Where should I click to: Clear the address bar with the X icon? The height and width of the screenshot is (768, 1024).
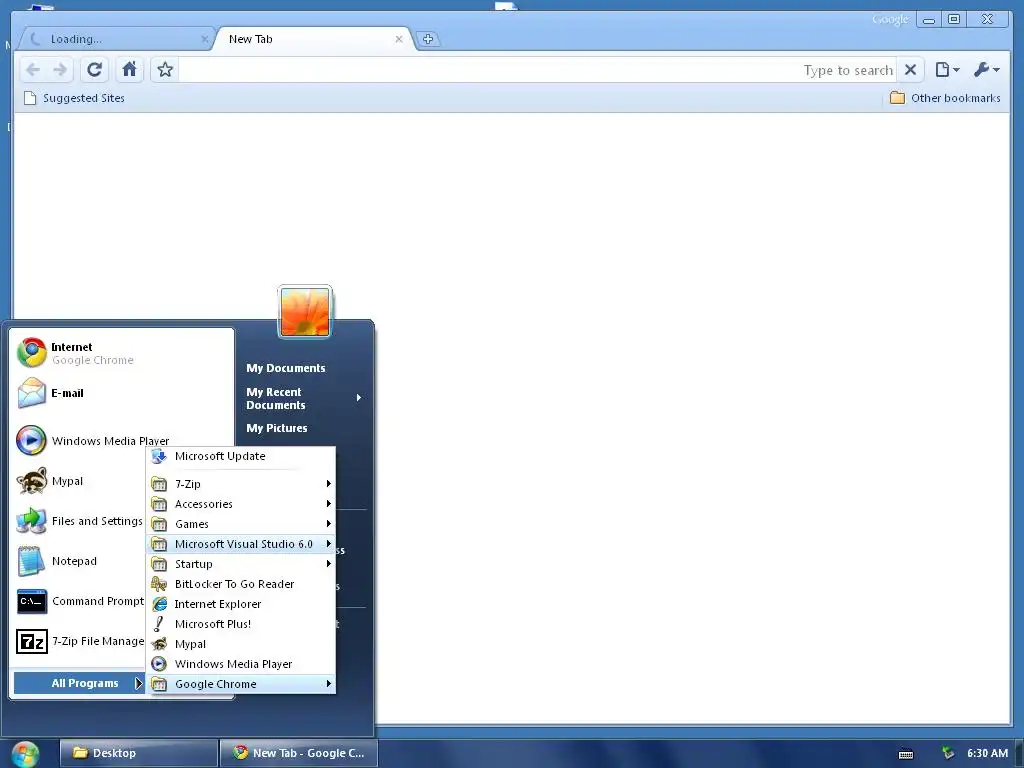tap(910, 69)
